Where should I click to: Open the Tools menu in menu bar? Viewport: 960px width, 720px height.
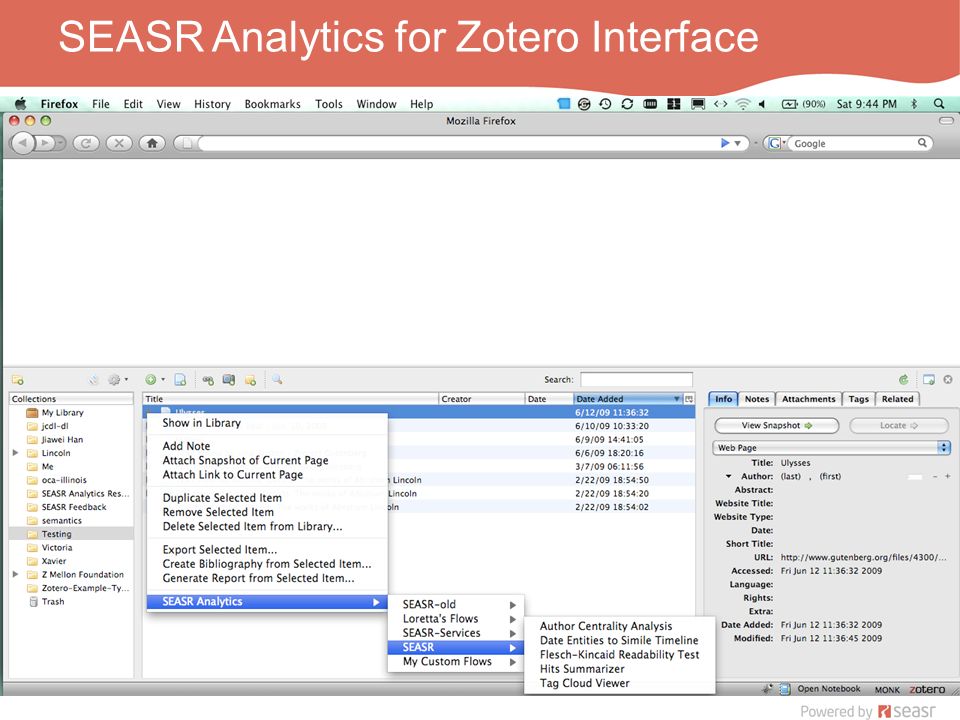coord(329,104)
